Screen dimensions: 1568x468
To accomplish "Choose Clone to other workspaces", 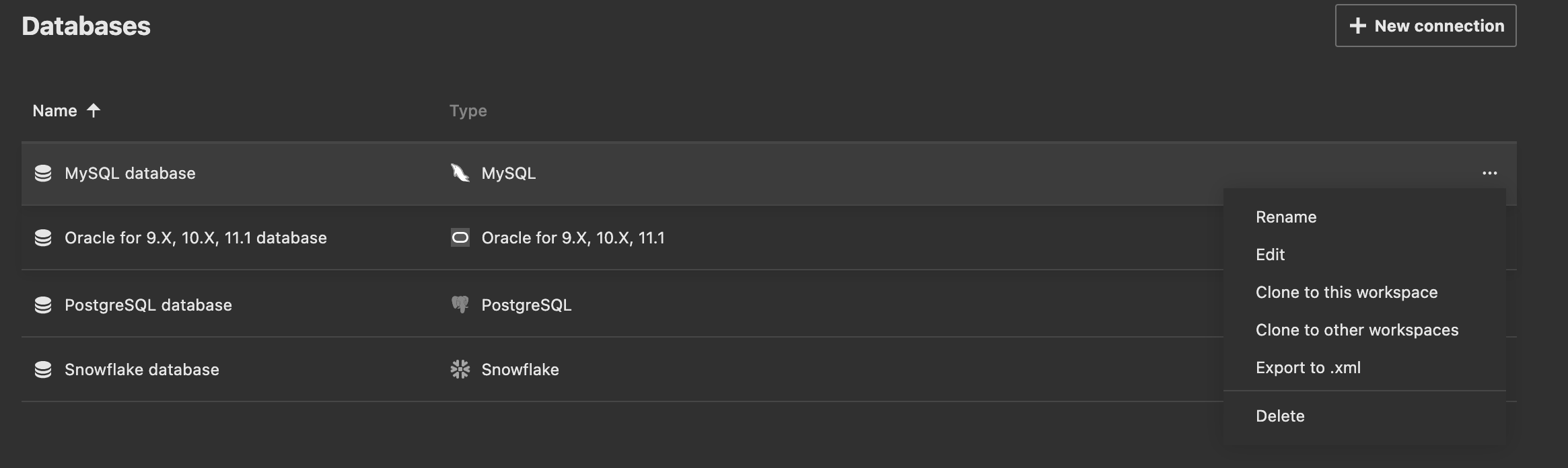I will pyautogui.click(x=1357, y=329).
